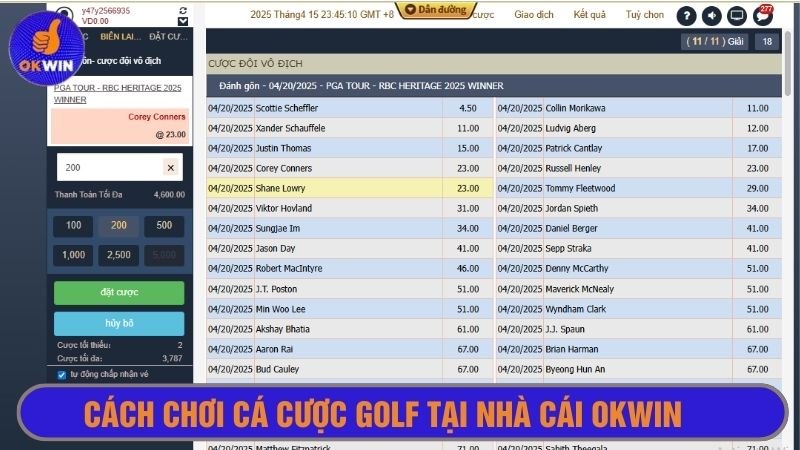Expand the account dropdown arrow
Image resolution: width=800 pixels, height=450 pixels.
[x=182, y=21]
